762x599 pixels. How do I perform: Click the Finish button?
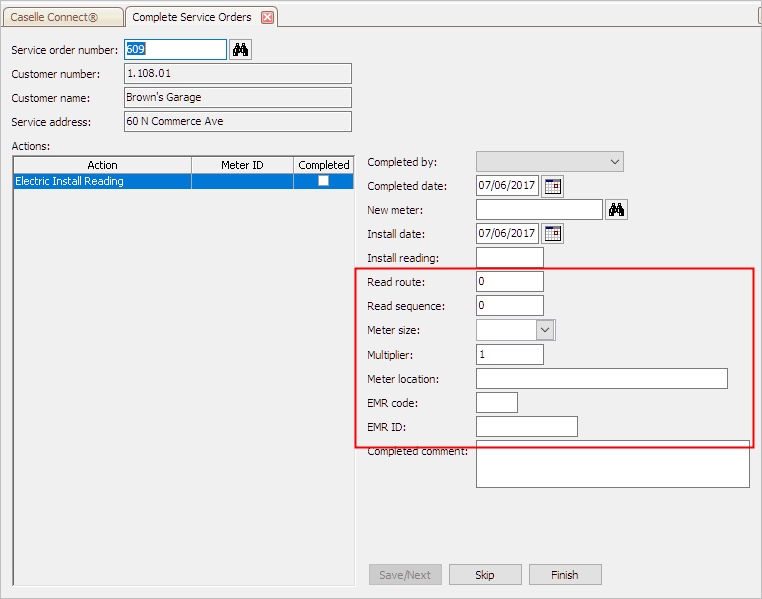pos(565,575)
